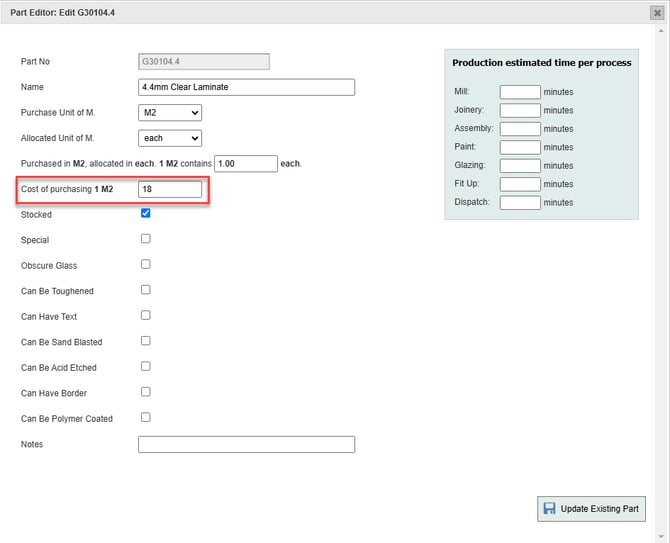Viewport: 670px width, 543px height.
Task: Toggle Can Be Sand Blasted checkbox
Action: (x=146, y=341)
